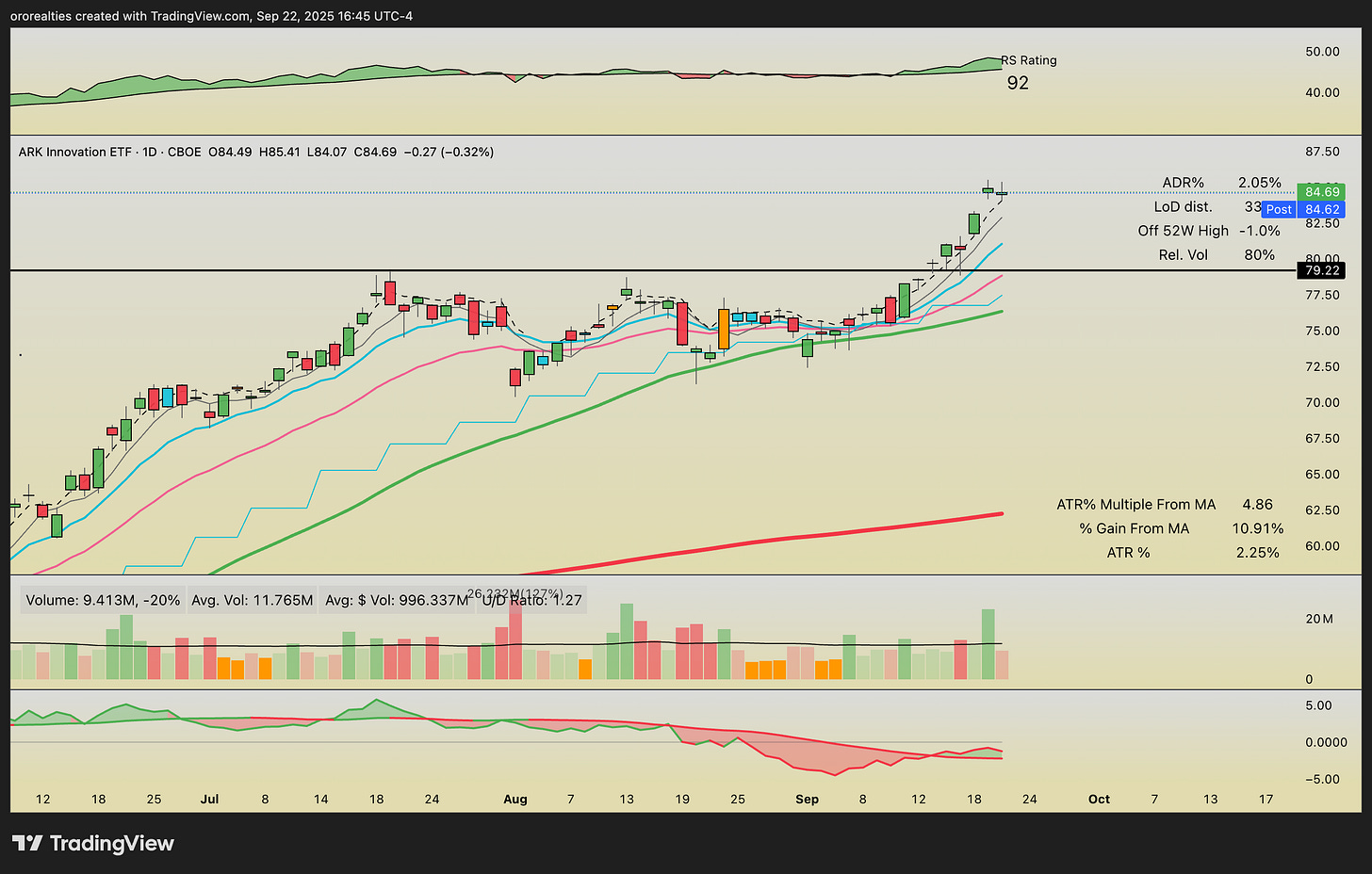
Task: Click the Jul label on time axis
Action: tap(209, 799)
